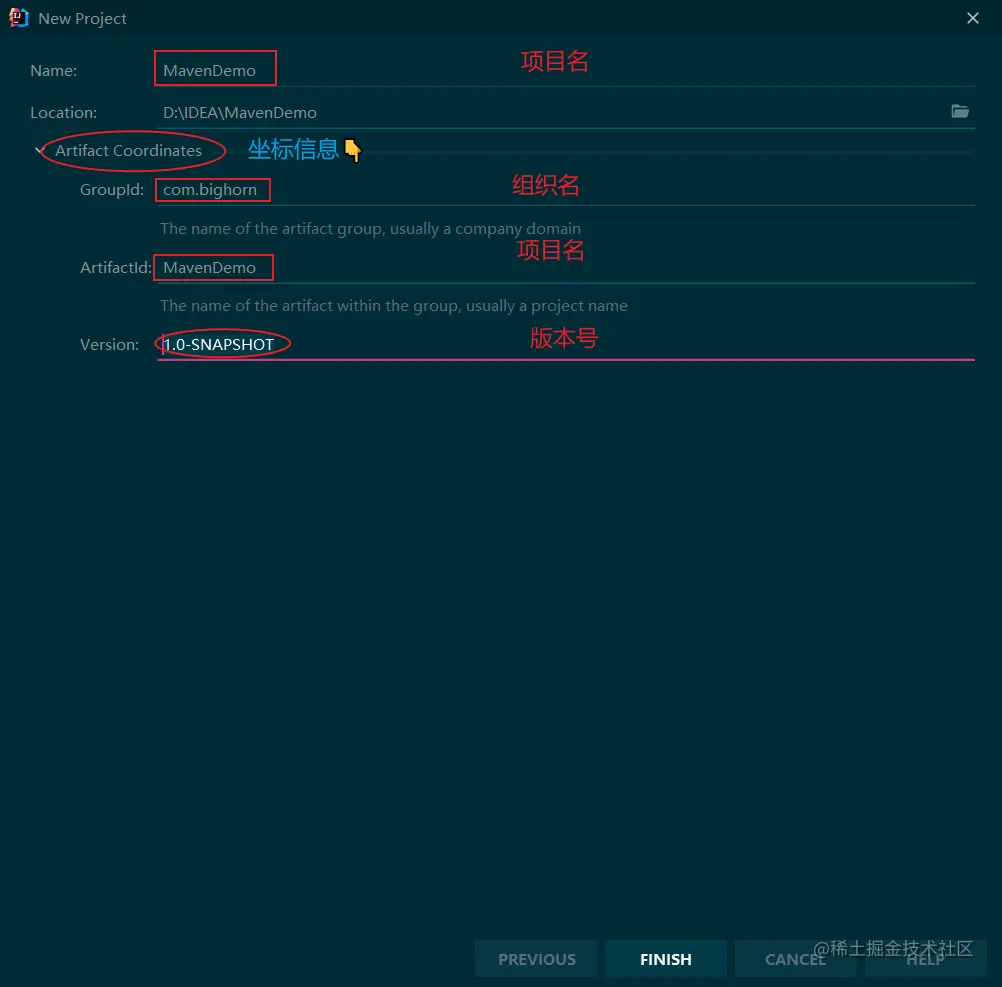Click the "Version:" label
The image size is (1002, 987).
click(109, 344)
